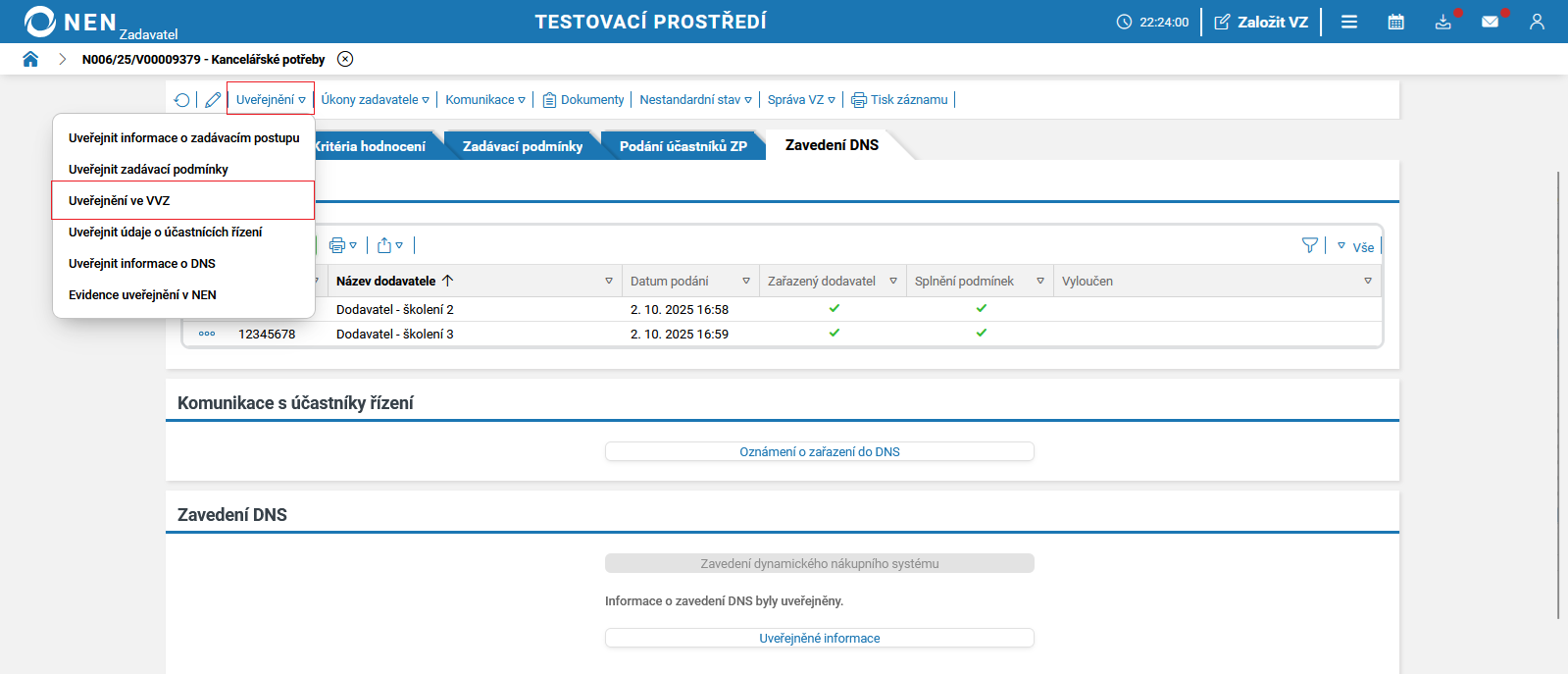The height and width of the screenshot is (674, 1568).
Task: Open the mail envelope messages icon
Action: click(1490, 22)
